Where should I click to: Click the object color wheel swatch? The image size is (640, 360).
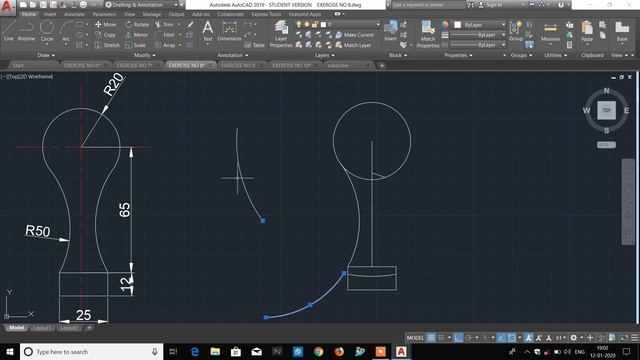(444, 25)
